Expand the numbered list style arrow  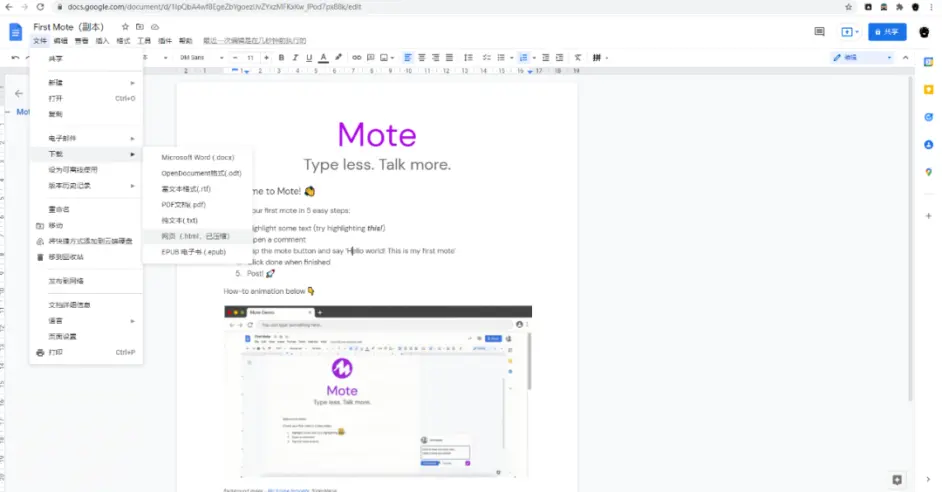(534, 58)
